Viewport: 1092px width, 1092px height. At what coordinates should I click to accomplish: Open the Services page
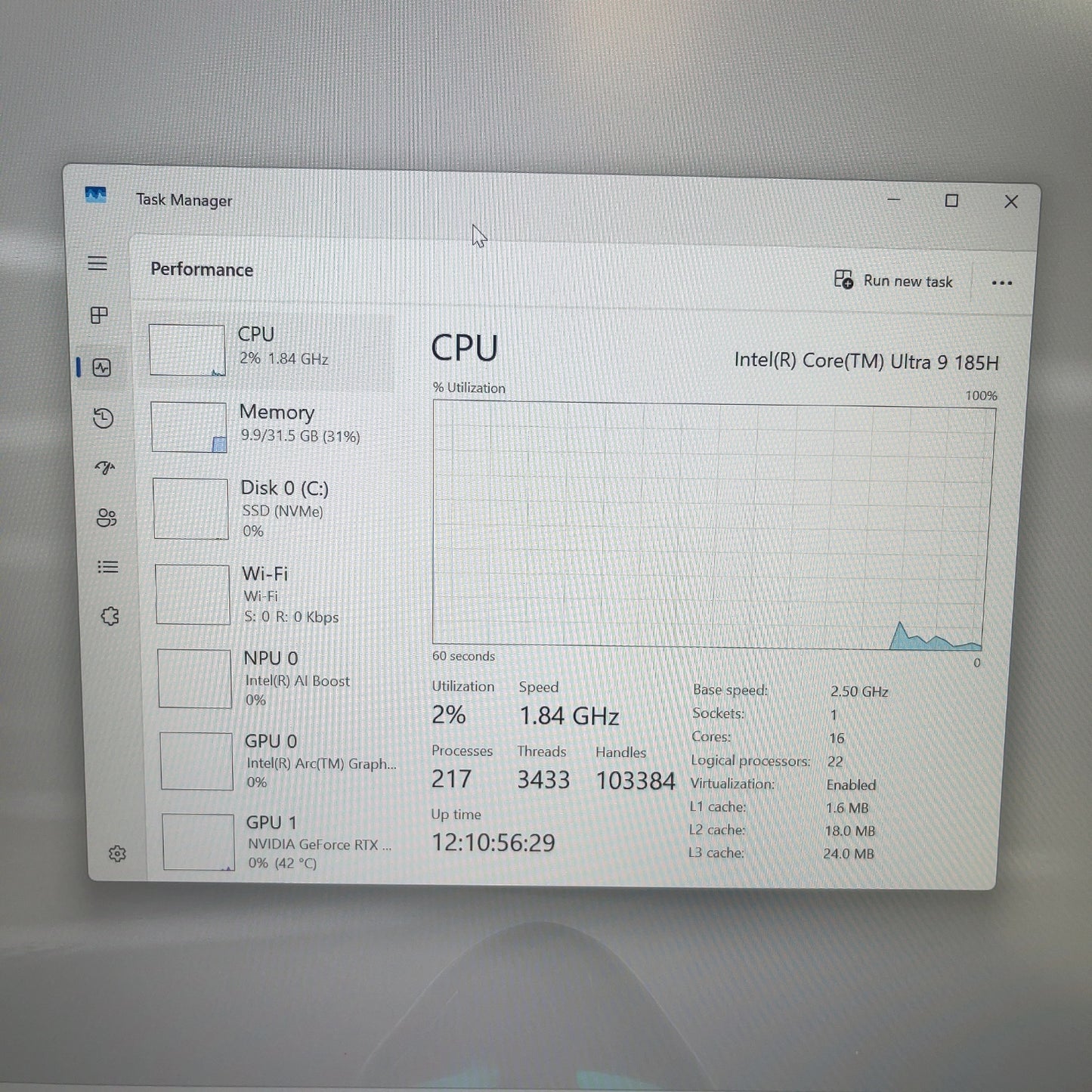tap(110, 617)
